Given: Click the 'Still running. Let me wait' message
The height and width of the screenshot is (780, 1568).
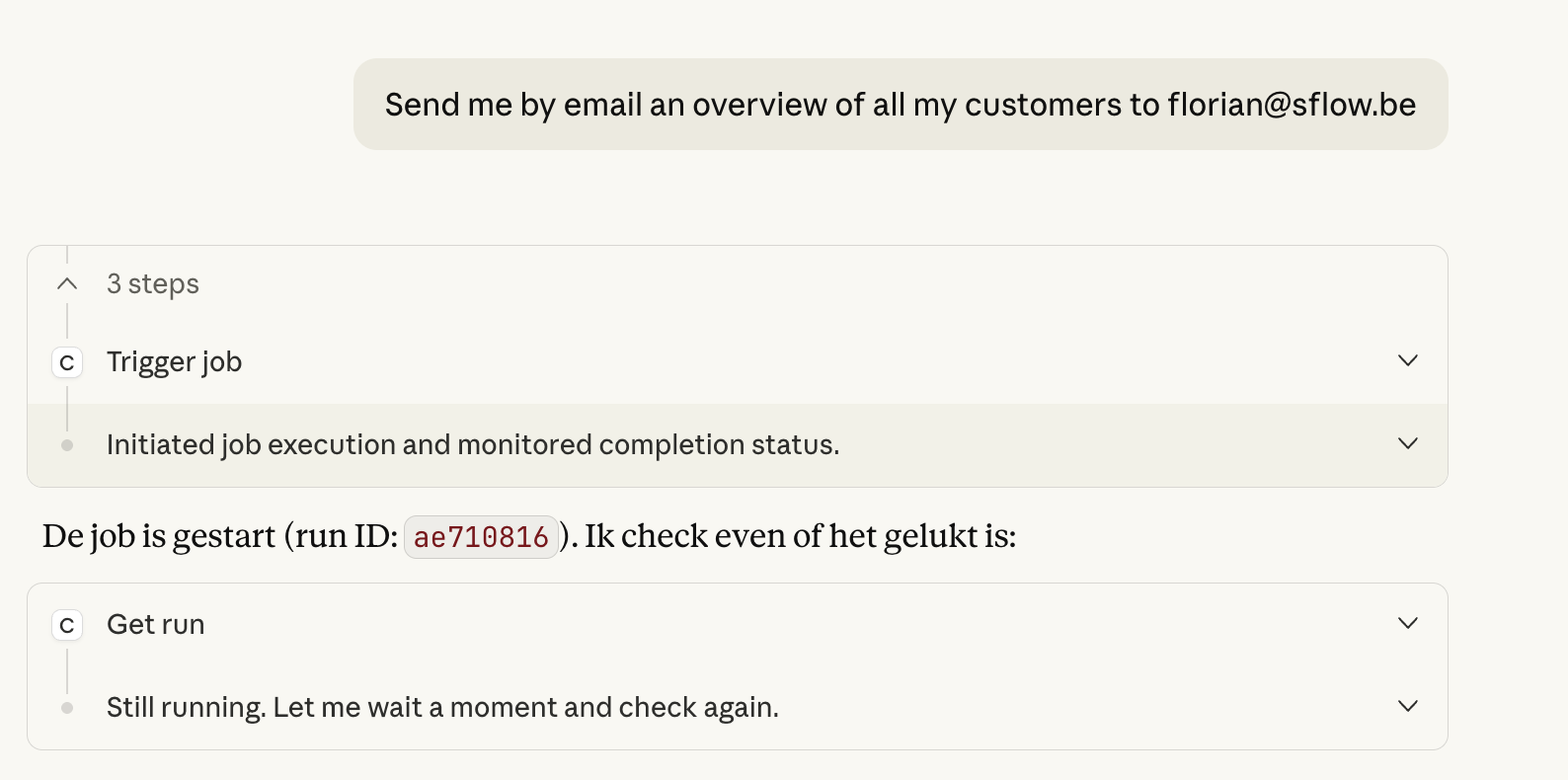Looking at the screenshot, I should point(441,707).
